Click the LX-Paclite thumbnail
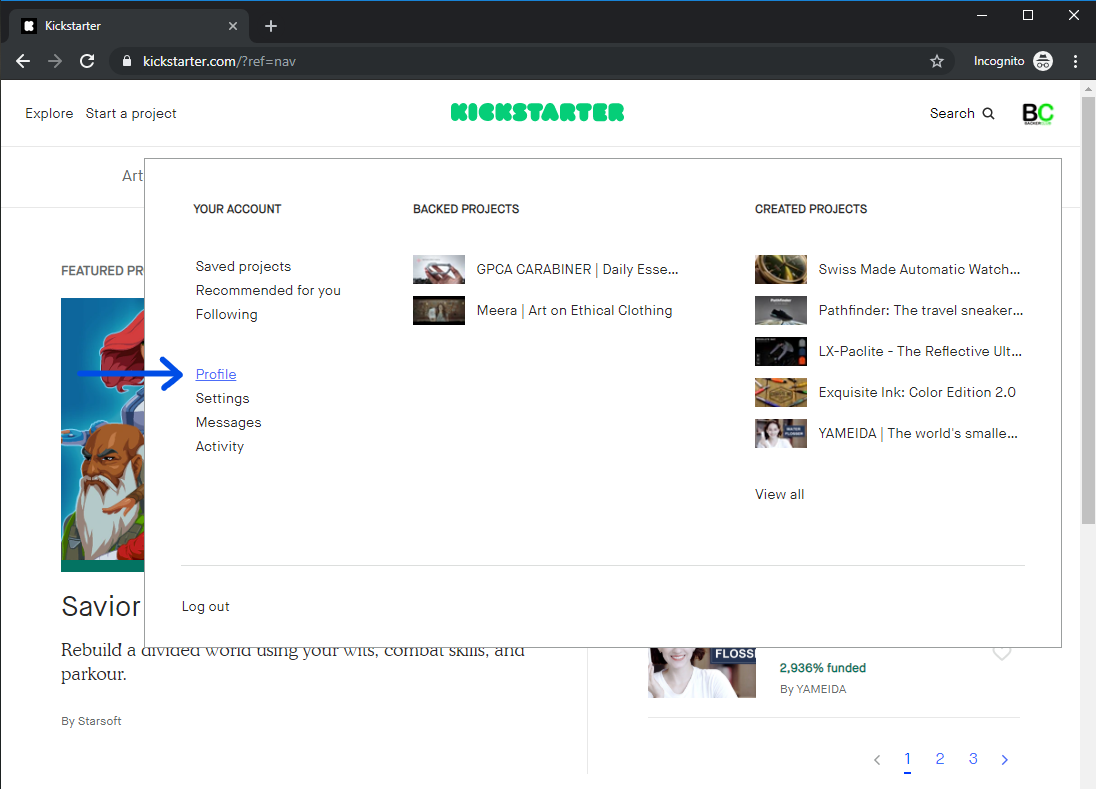This screenshot has height=789, width=1096. tap(781, 352)
